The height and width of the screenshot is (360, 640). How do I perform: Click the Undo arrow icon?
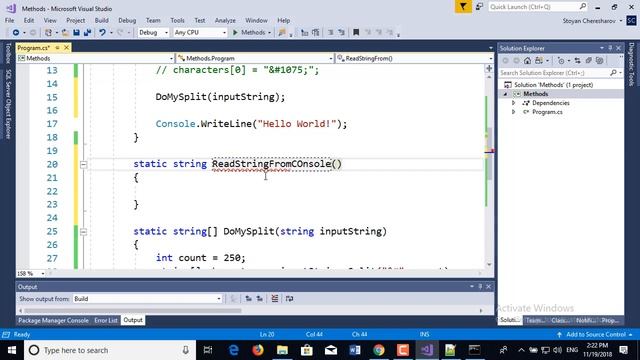click(102, 32)
